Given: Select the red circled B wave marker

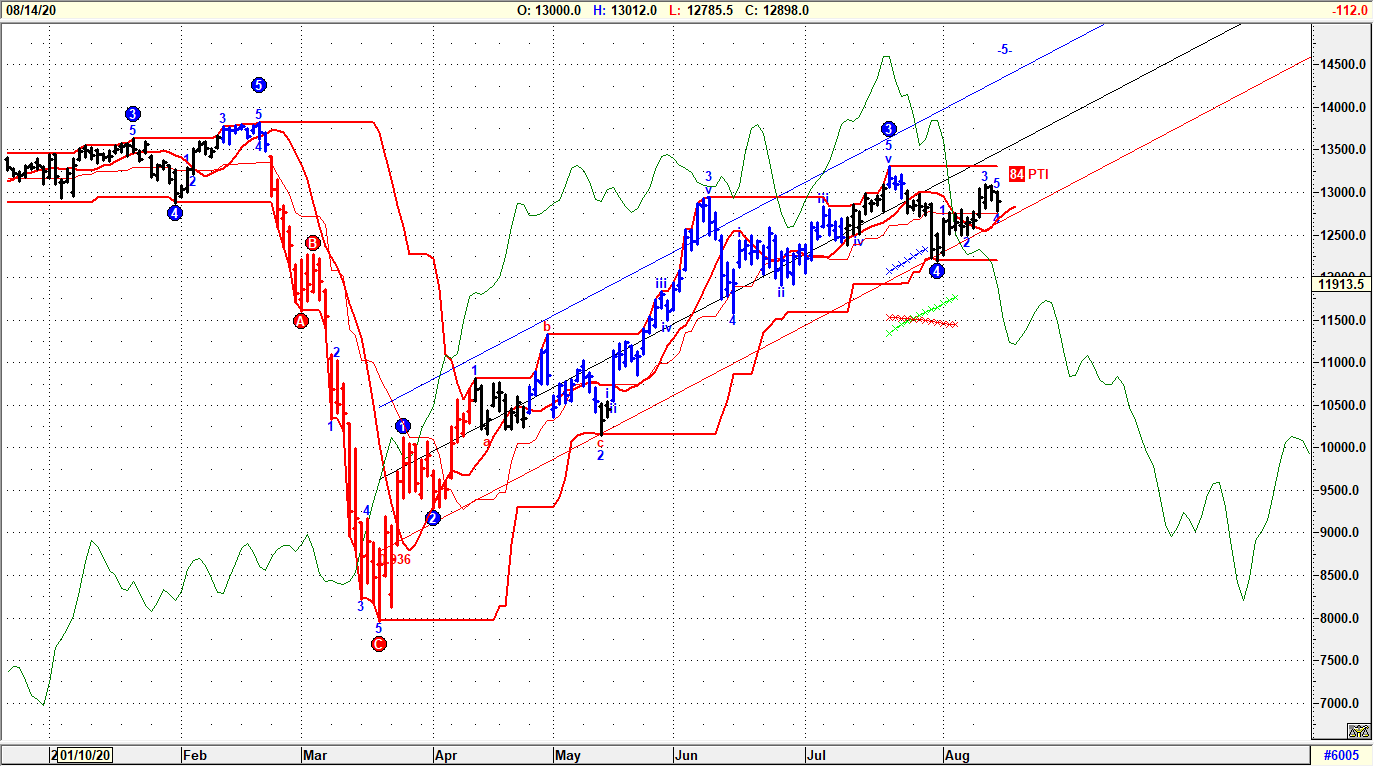Looking at the screenshot, I should pyautogui.click(x=313, y=243).
